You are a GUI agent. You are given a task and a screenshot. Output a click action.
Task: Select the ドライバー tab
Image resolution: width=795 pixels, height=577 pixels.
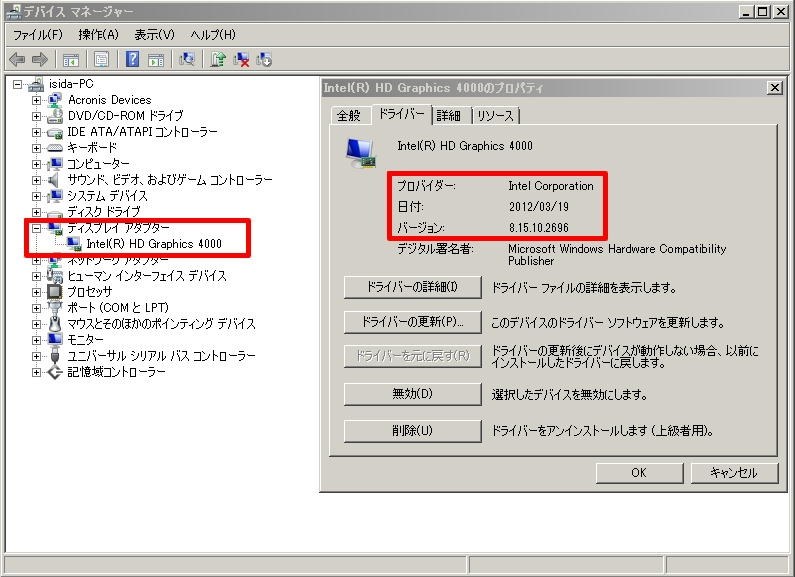click(x=402, y=114)
